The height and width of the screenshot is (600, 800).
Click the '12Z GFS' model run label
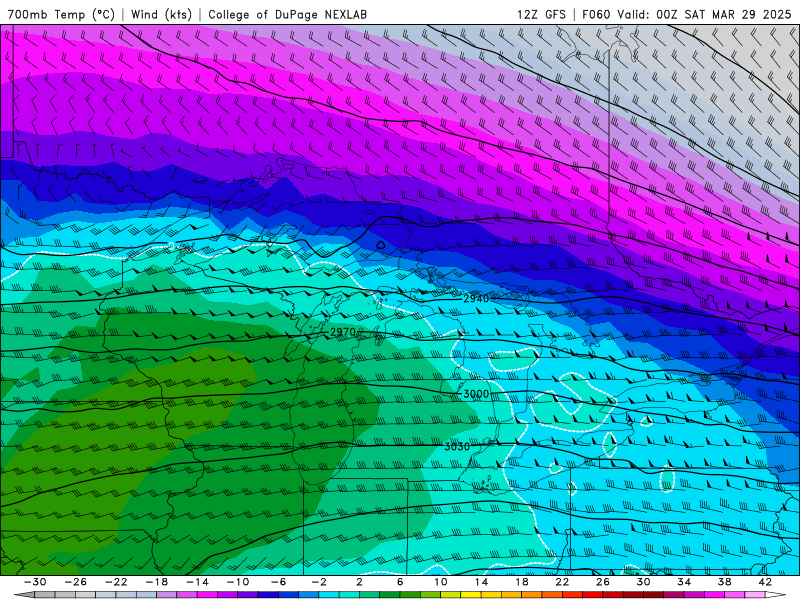coord(541,14)
